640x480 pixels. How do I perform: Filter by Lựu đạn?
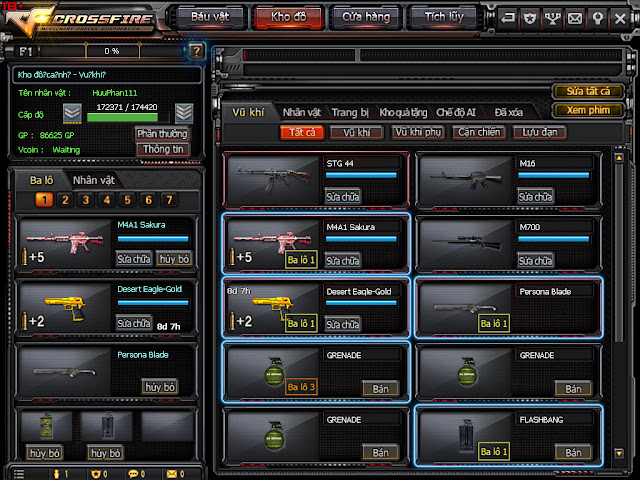click(540, 133)
